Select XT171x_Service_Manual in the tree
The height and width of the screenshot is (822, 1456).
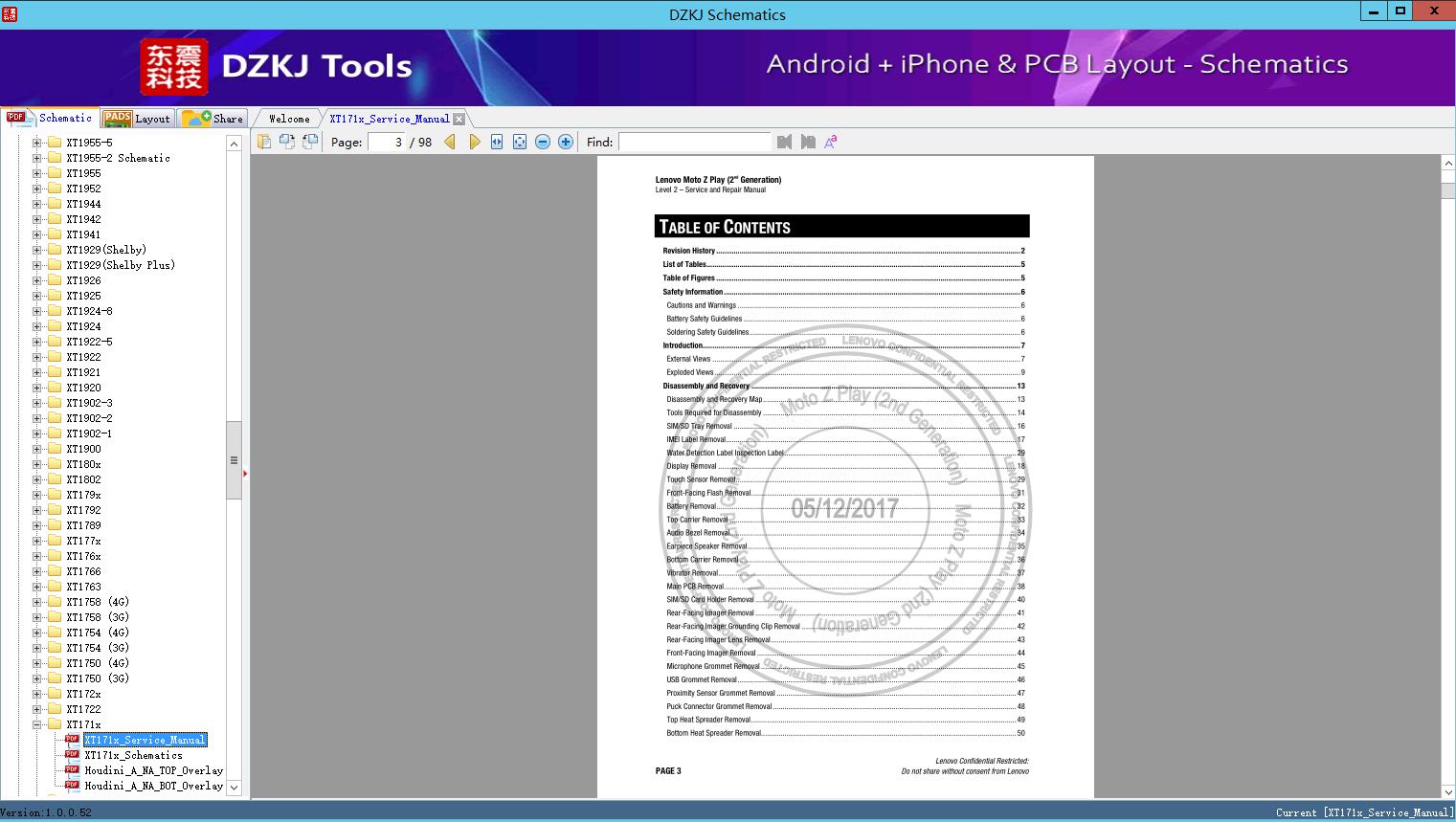(x=145, y=740)
